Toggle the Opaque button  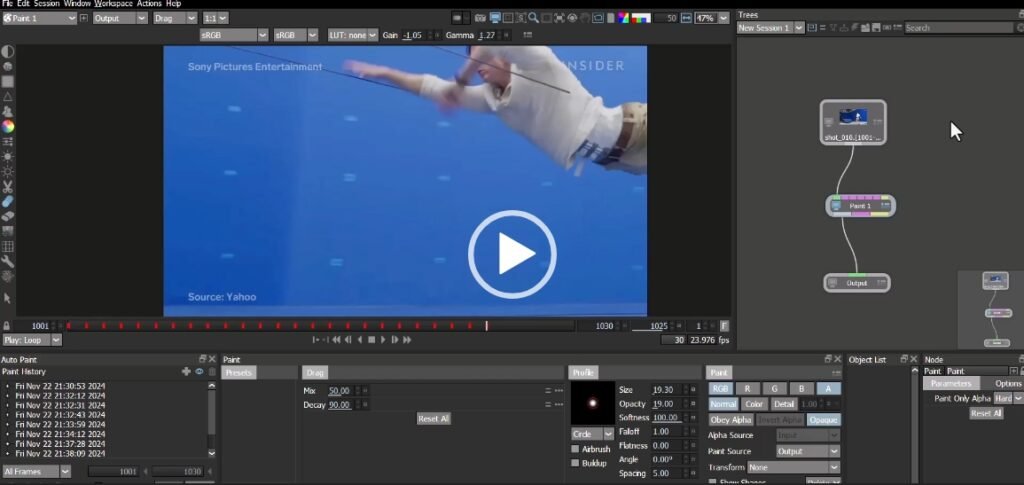(824, 420)
